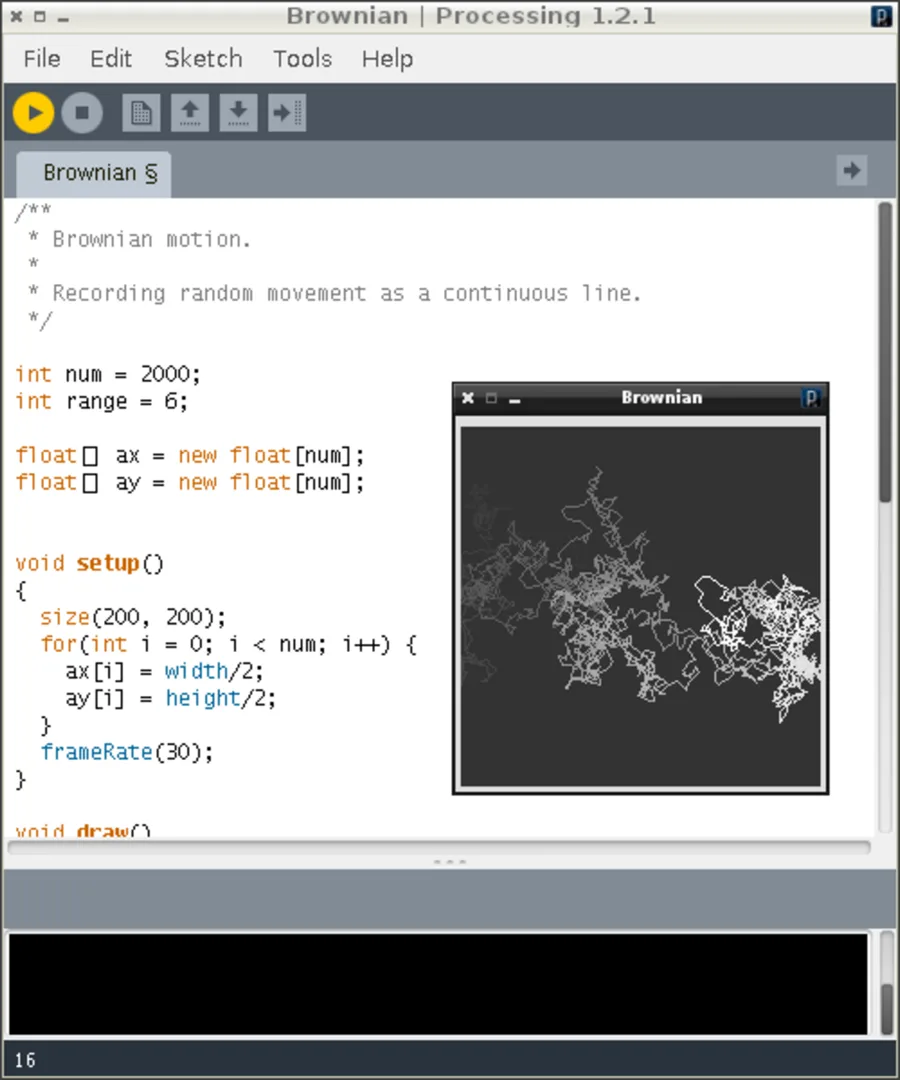The width and height of the screenshot is (900, 1080).
Task: Minimize the Brownian output window
Action: click(514, 399)
